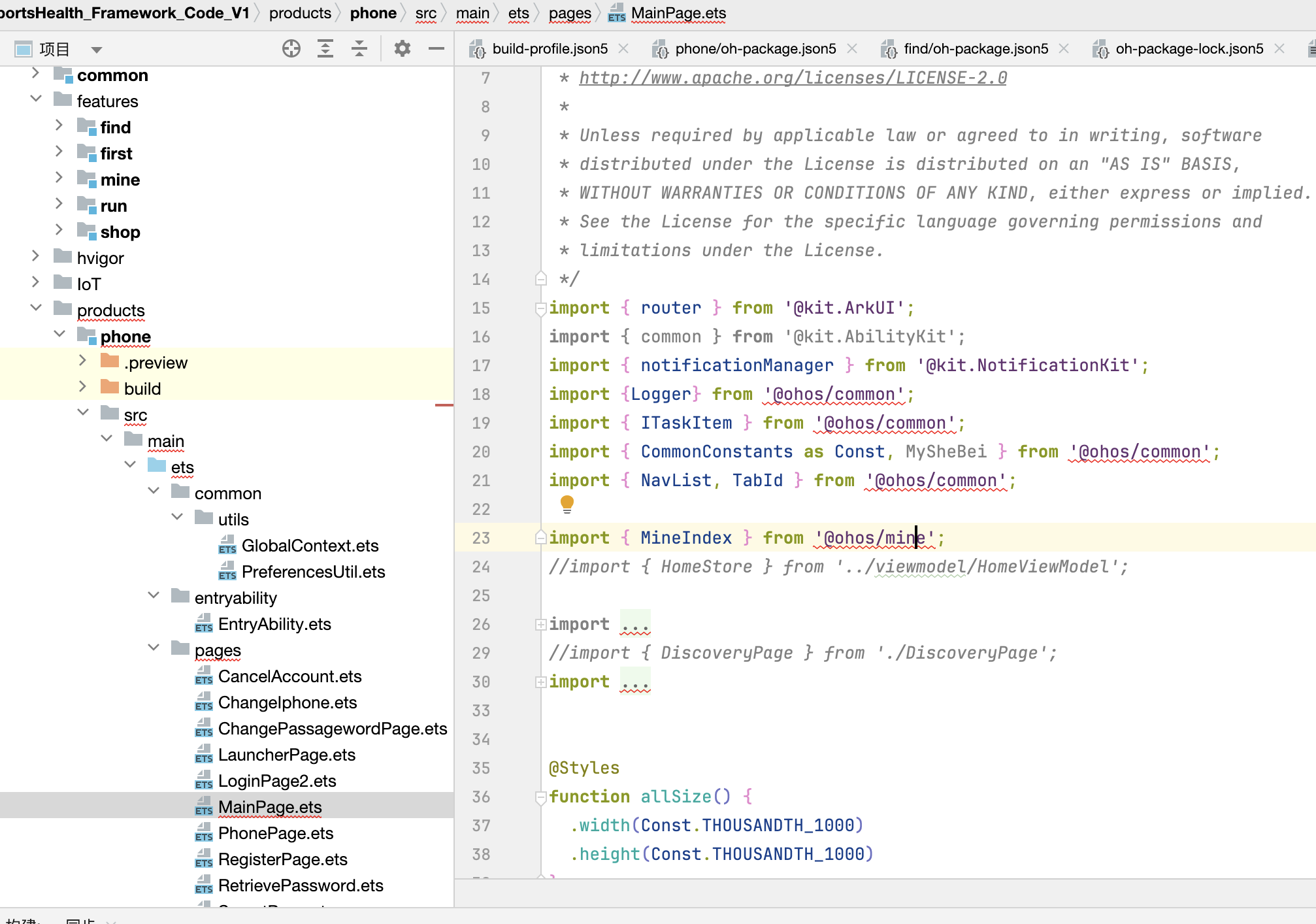Select RetrievePassword.ets in the tree
The image size is (1316, 924).
coord(301,885)
